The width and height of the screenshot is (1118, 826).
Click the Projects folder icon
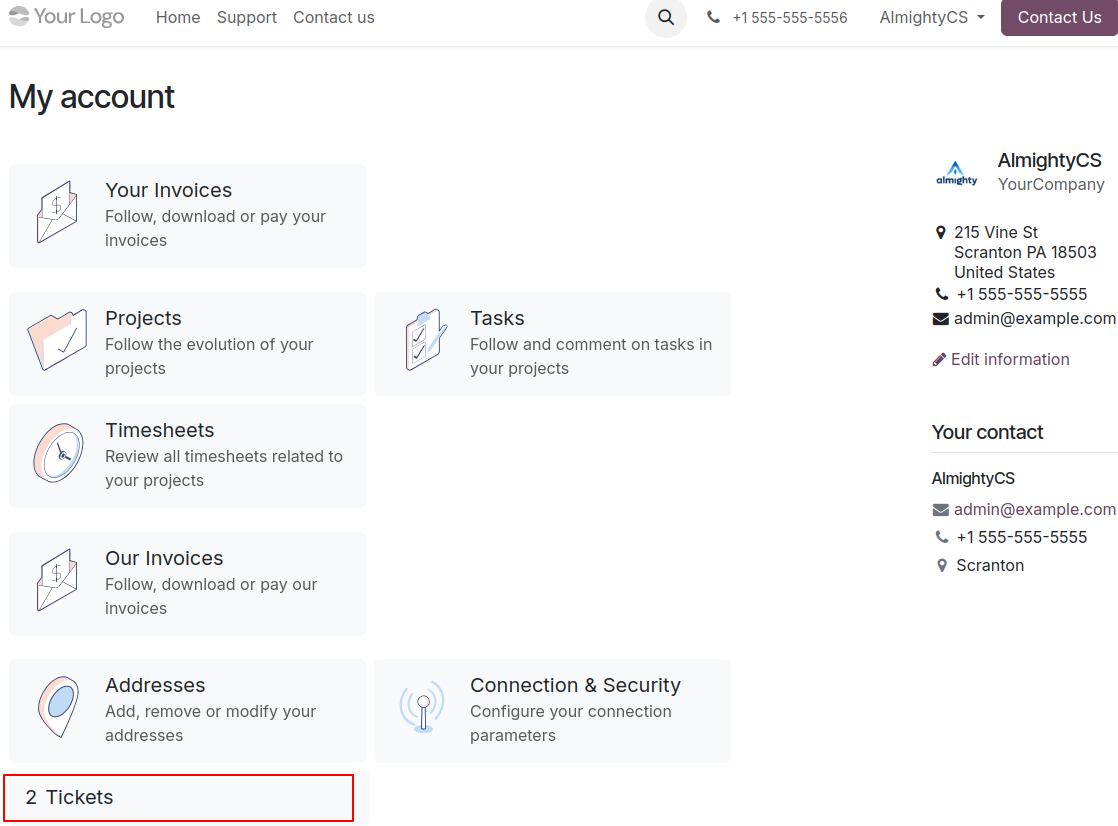pos(57,342)
